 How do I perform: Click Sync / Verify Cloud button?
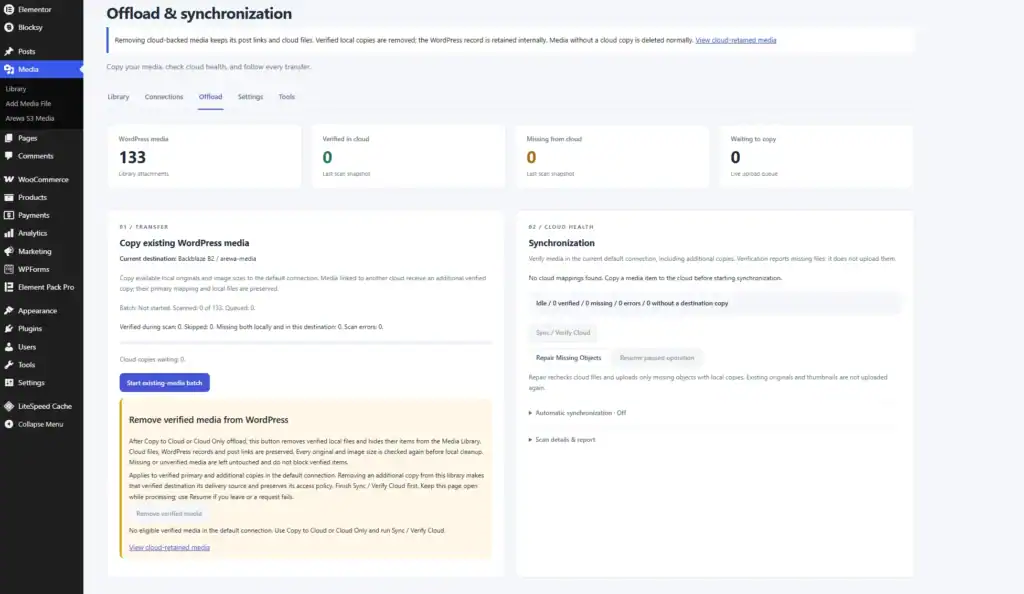tap(563, 333)
